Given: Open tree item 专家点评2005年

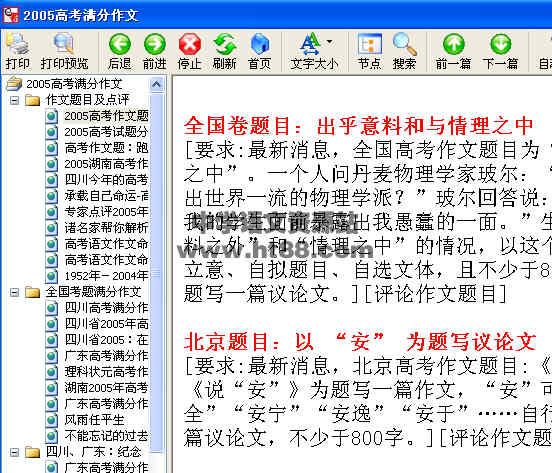Looking at the screenshot, I should click(x=106, y=212).
